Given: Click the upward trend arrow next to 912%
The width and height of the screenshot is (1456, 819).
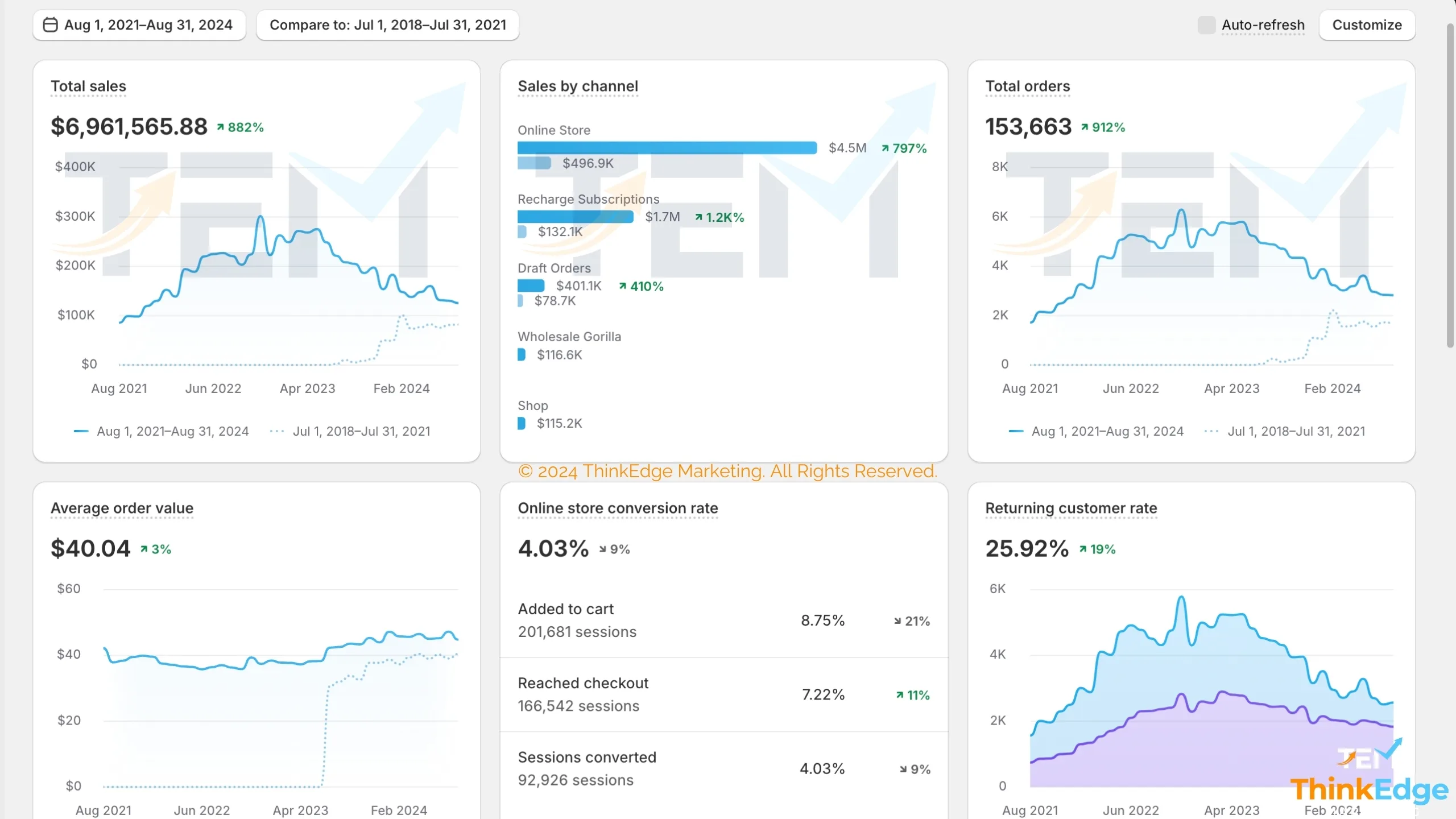Looking at the screenshot, I should point(1085,126).
